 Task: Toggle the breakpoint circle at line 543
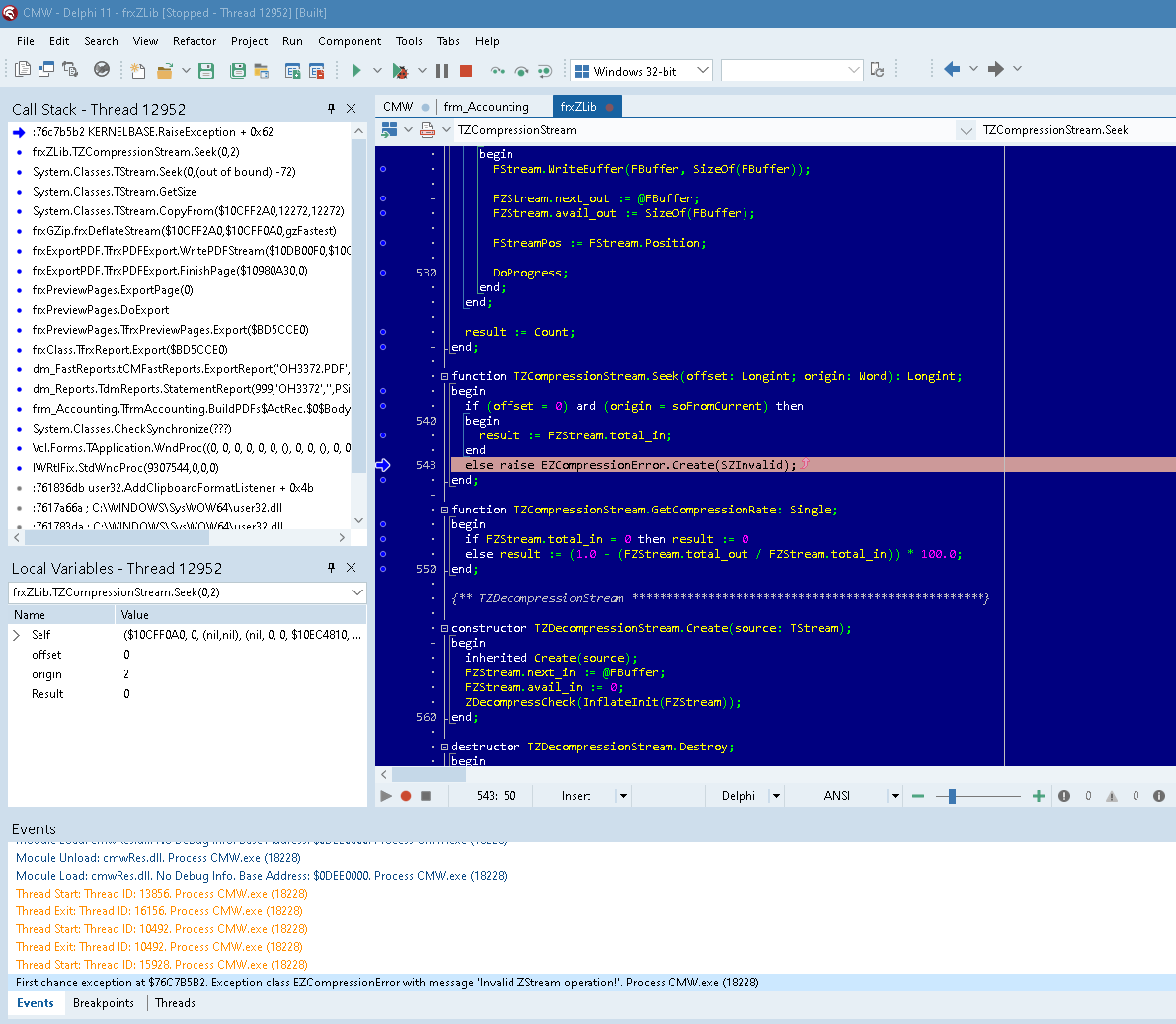[x=383, y=464]
